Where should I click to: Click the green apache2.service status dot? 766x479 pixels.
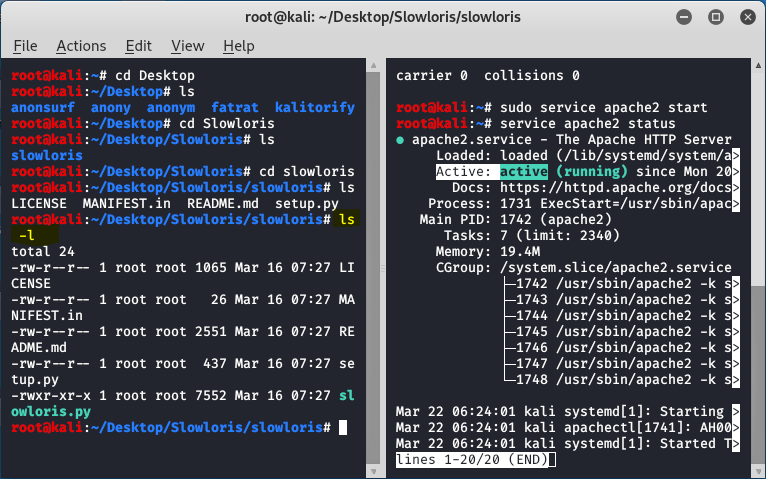[401, 140]
